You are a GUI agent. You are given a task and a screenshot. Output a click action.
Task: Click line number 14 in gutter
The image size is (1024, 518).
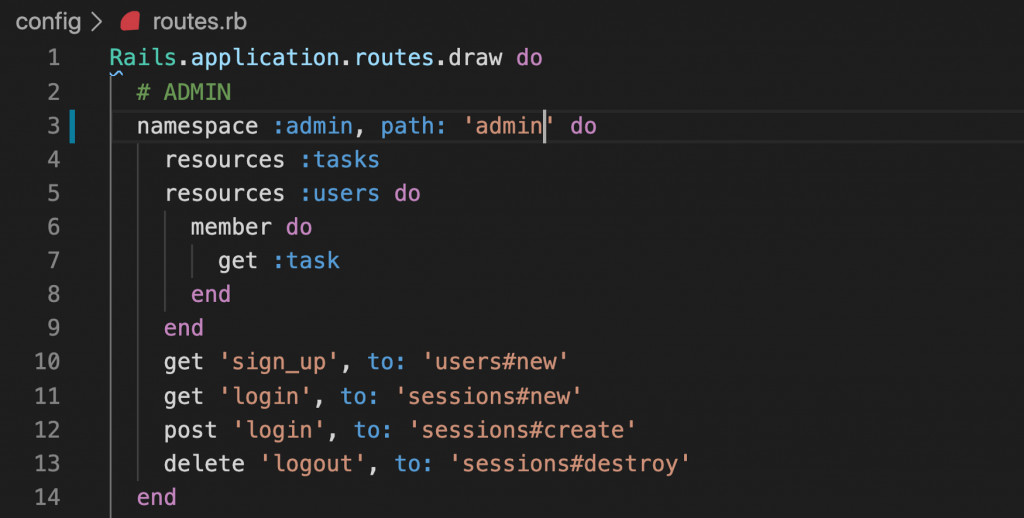coord(47,497)
